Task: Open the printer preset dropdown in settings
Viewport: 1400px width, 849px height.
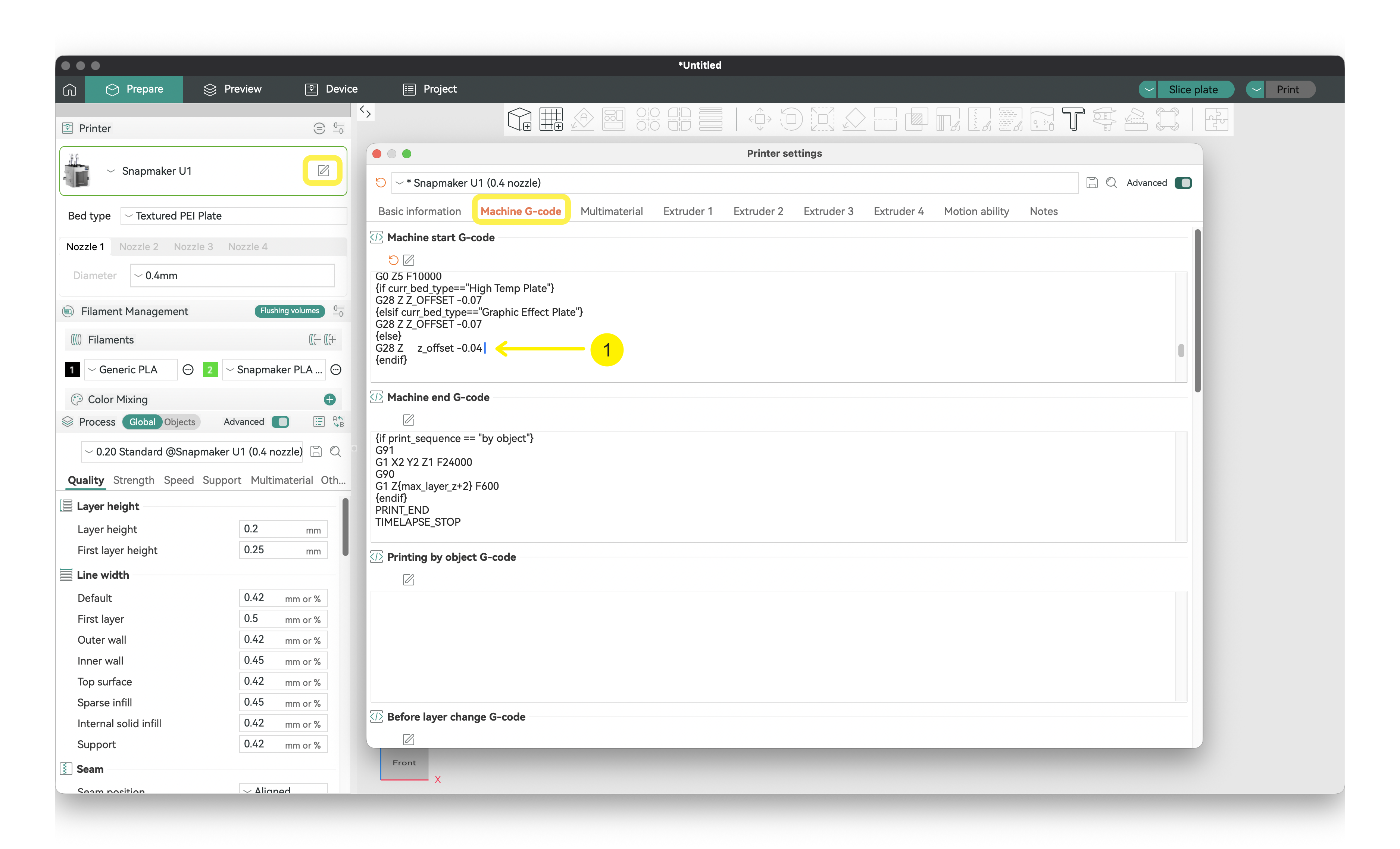Action: 735,183
